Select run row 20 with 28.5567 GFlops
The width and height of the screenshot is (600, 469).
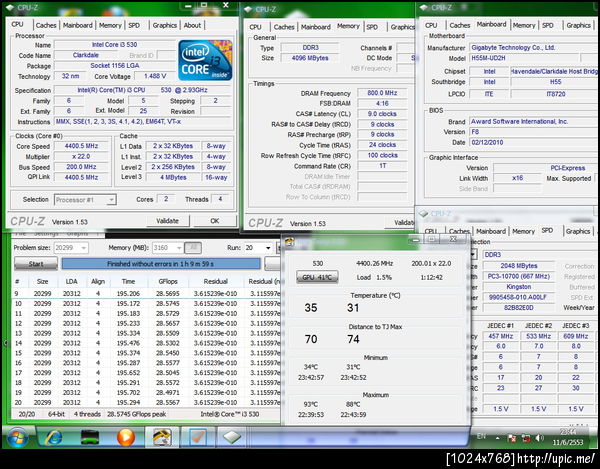coord(147,403)
